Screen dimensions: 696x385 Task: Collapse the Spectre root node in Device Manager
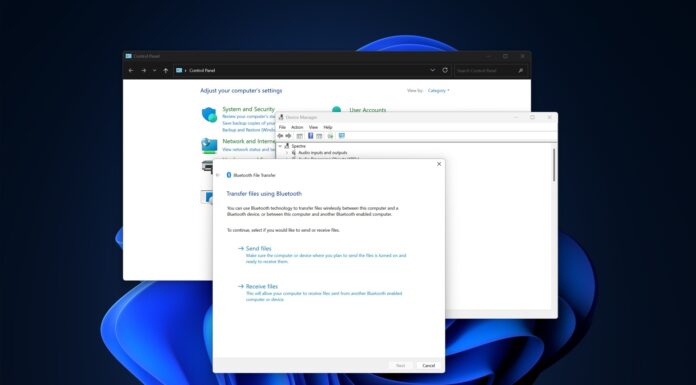coord(280,146)
